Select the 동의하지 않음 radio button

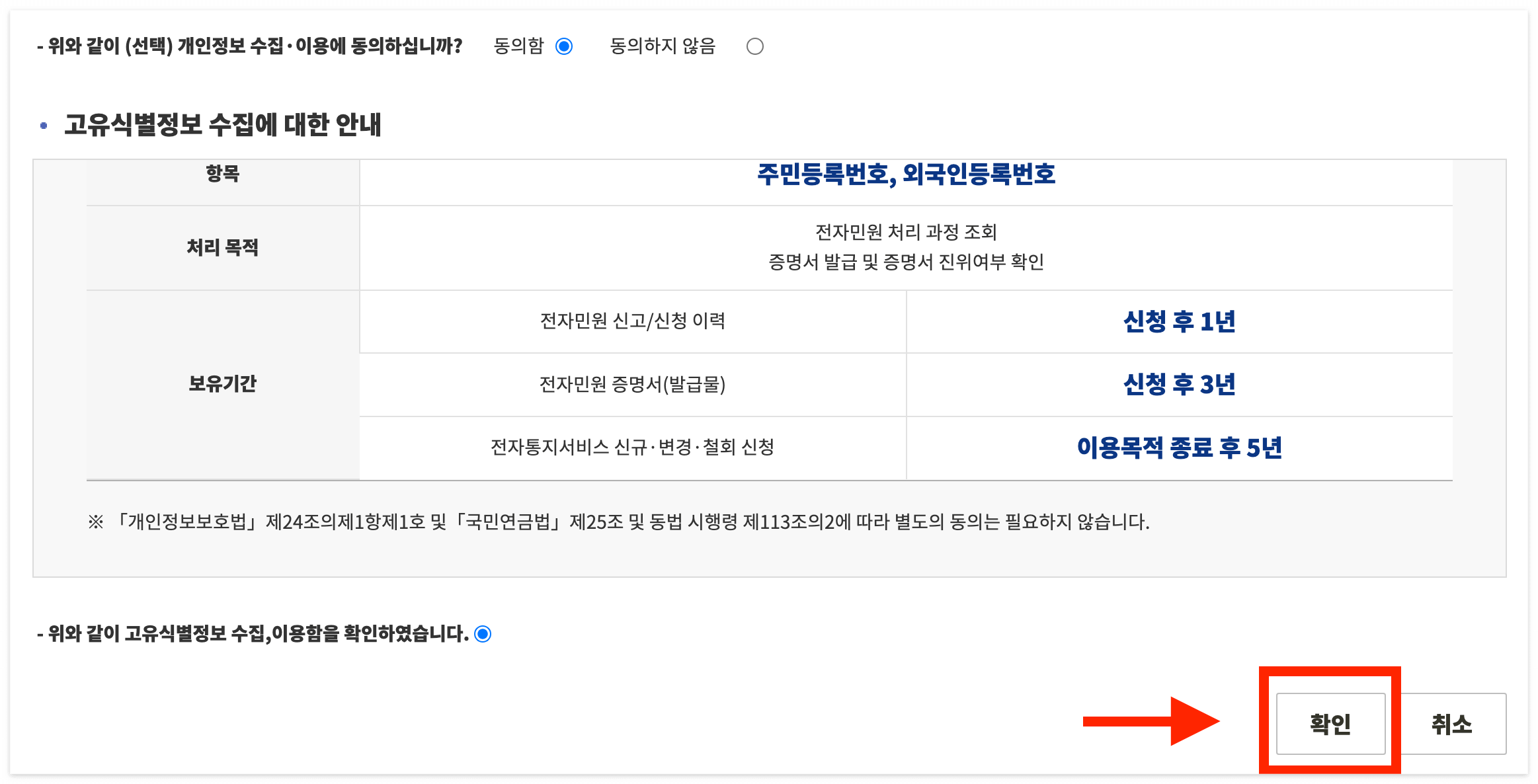click(754, 46)
